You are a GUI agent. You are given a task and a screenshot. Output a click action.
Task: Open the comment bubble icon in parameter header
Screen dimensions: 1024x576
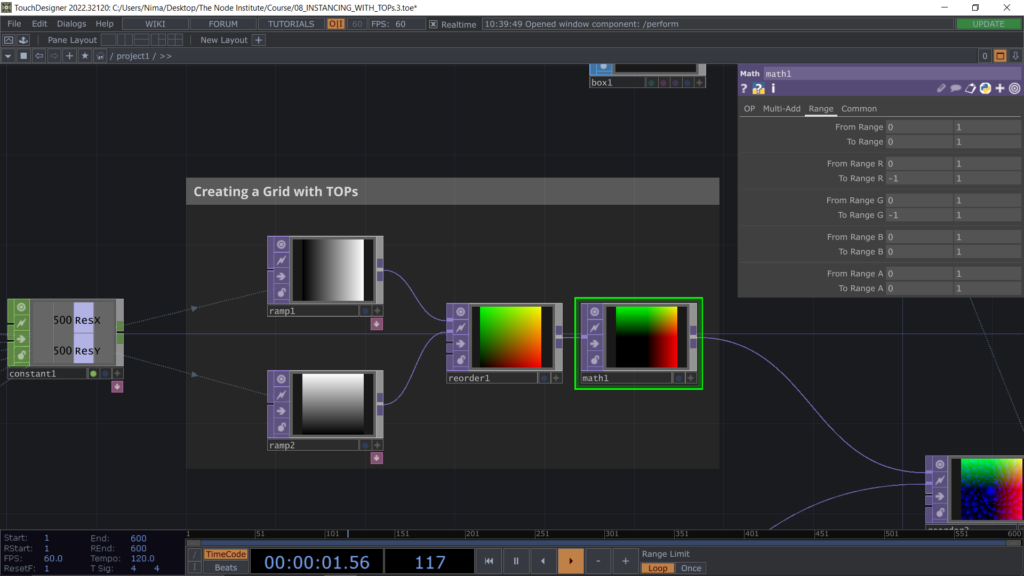pyautogui.click(x=955, y=88)
